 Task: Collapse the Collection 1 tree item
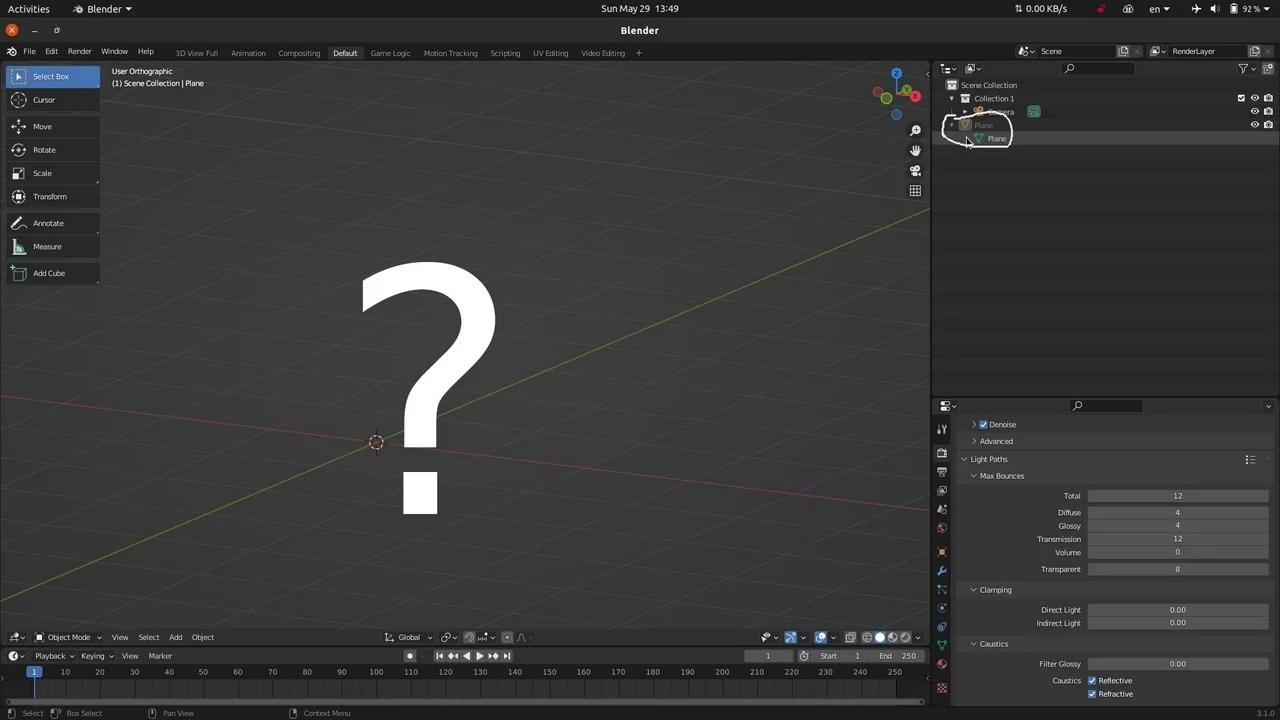(952, 98)
